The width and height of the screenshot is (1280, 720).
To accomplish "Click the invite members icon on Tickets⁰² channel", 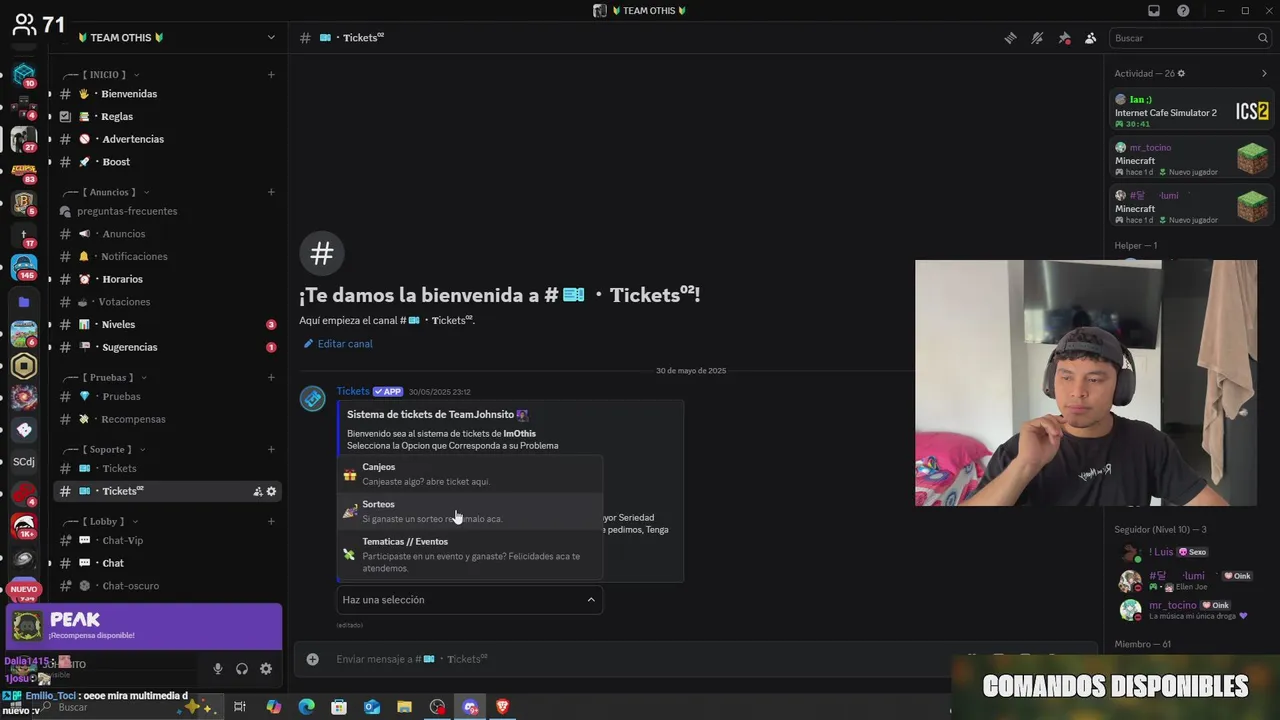I will point(257,491).
